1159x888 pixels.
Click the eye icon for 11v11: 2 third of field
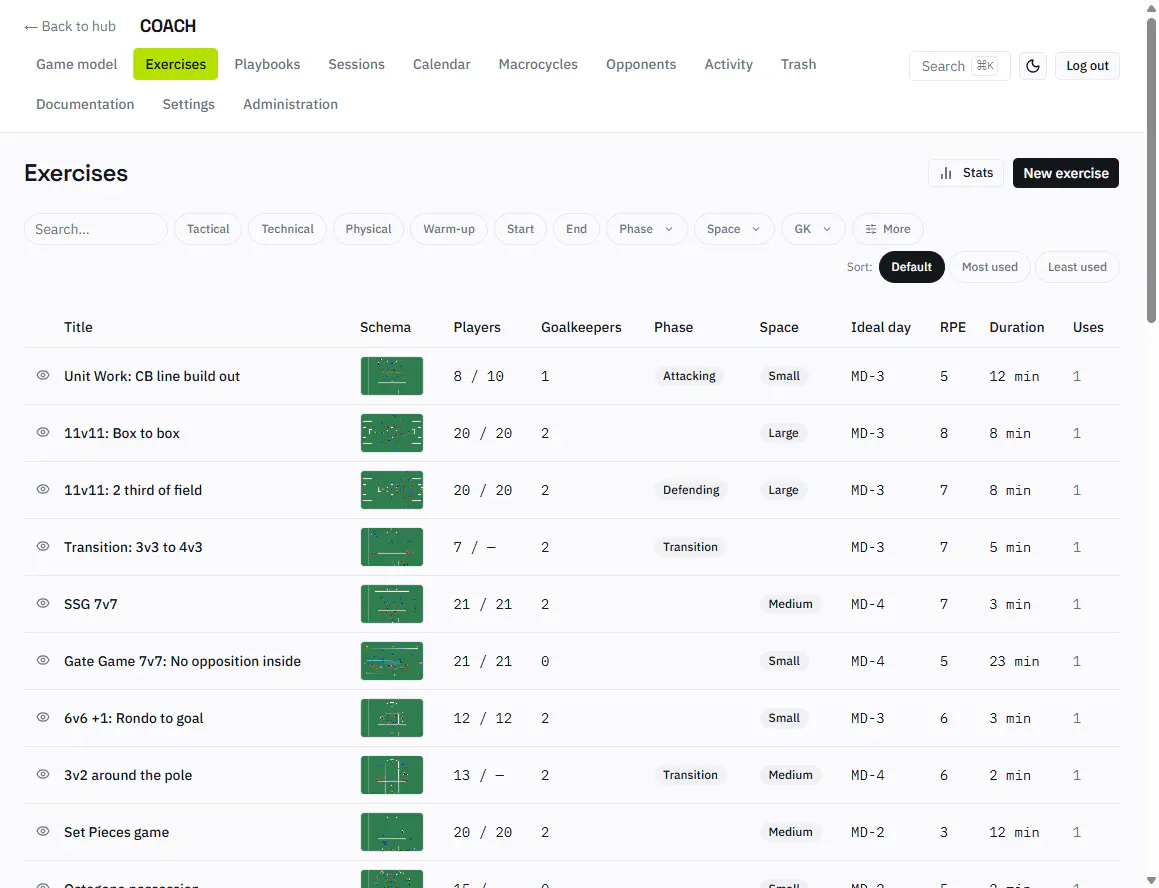coord(43,489)
